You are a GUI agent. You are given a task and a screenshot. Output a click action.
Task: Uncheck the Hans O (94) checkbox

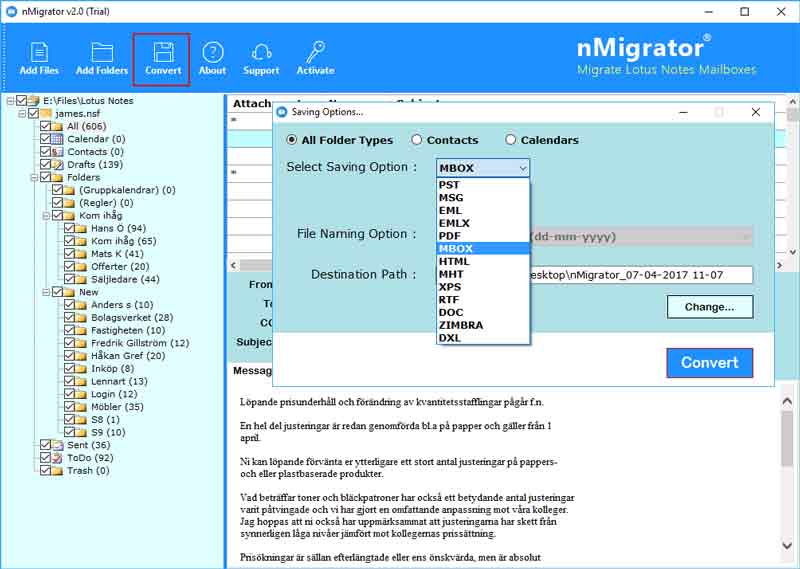pos(69,228)
